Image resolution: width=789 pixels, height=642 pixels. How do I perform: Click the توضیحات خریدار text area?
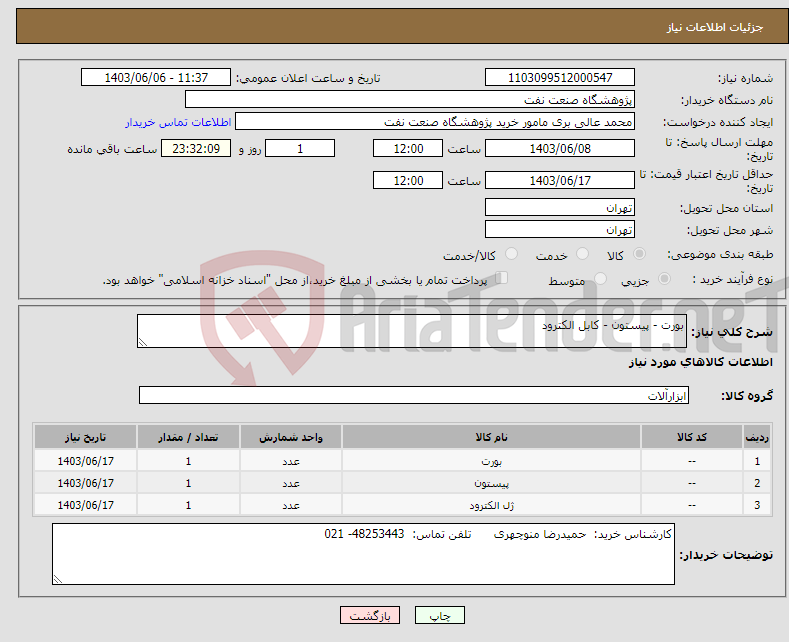pyautogui.click(x=363, y=554)
